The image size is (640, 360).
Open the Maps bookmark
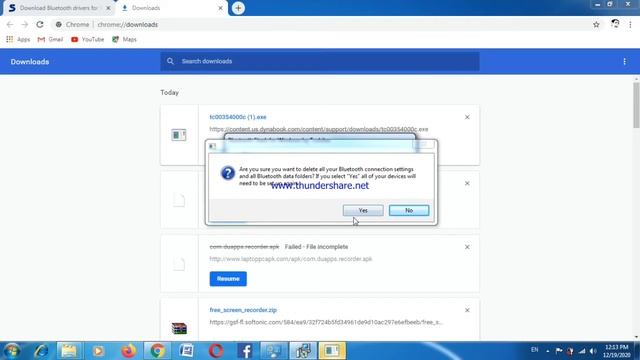pyautogui.click(x=124, y=40)
